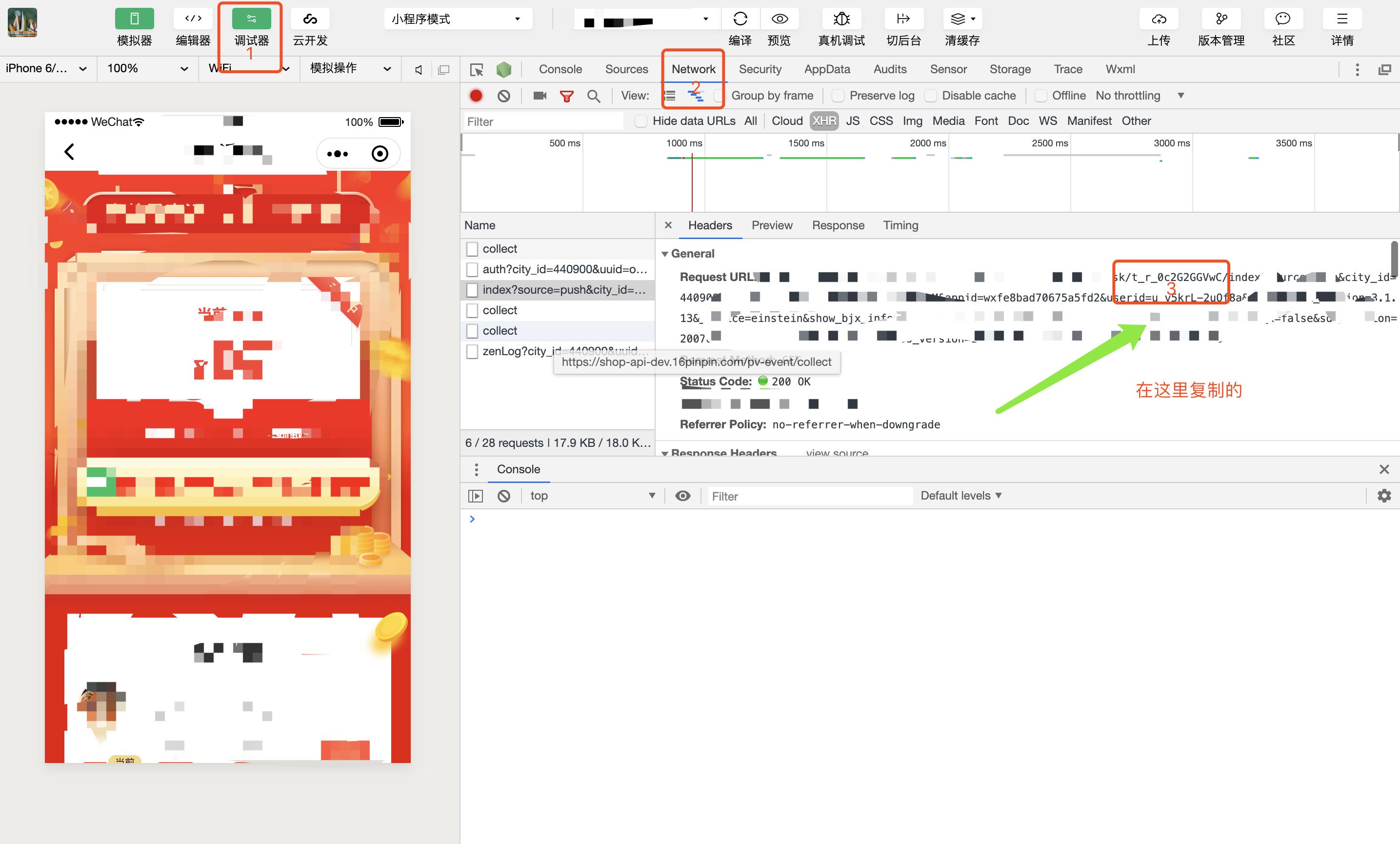Click the console settings gear icon
The width and height of the screenshot is (1400, 844).
click(1384, 496)
